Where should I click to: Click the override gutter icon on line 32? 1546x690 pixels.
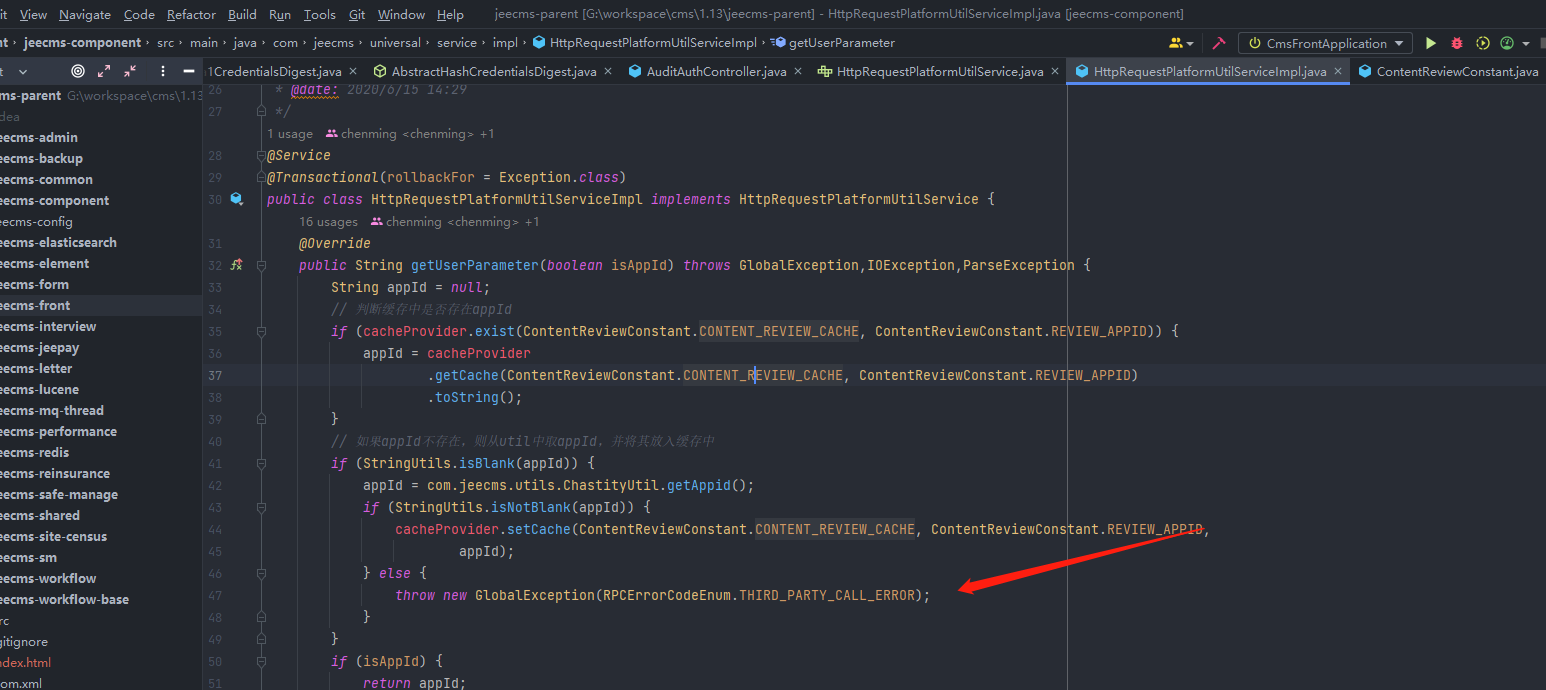click(x=237, y=265)
